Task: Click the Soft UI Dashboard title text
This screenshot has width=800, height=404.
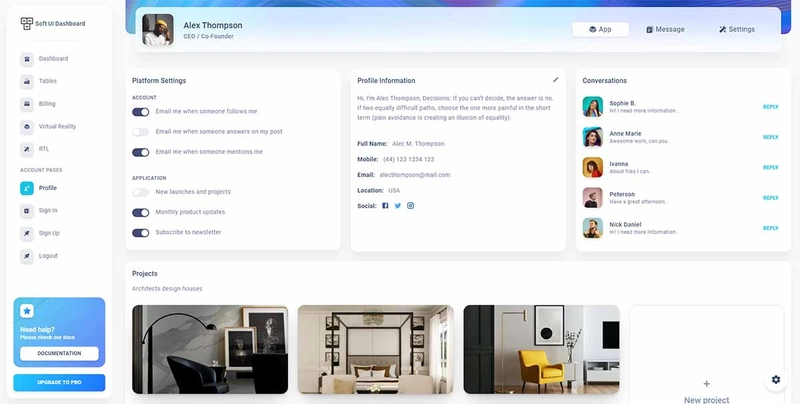Action: click(60, 23)
